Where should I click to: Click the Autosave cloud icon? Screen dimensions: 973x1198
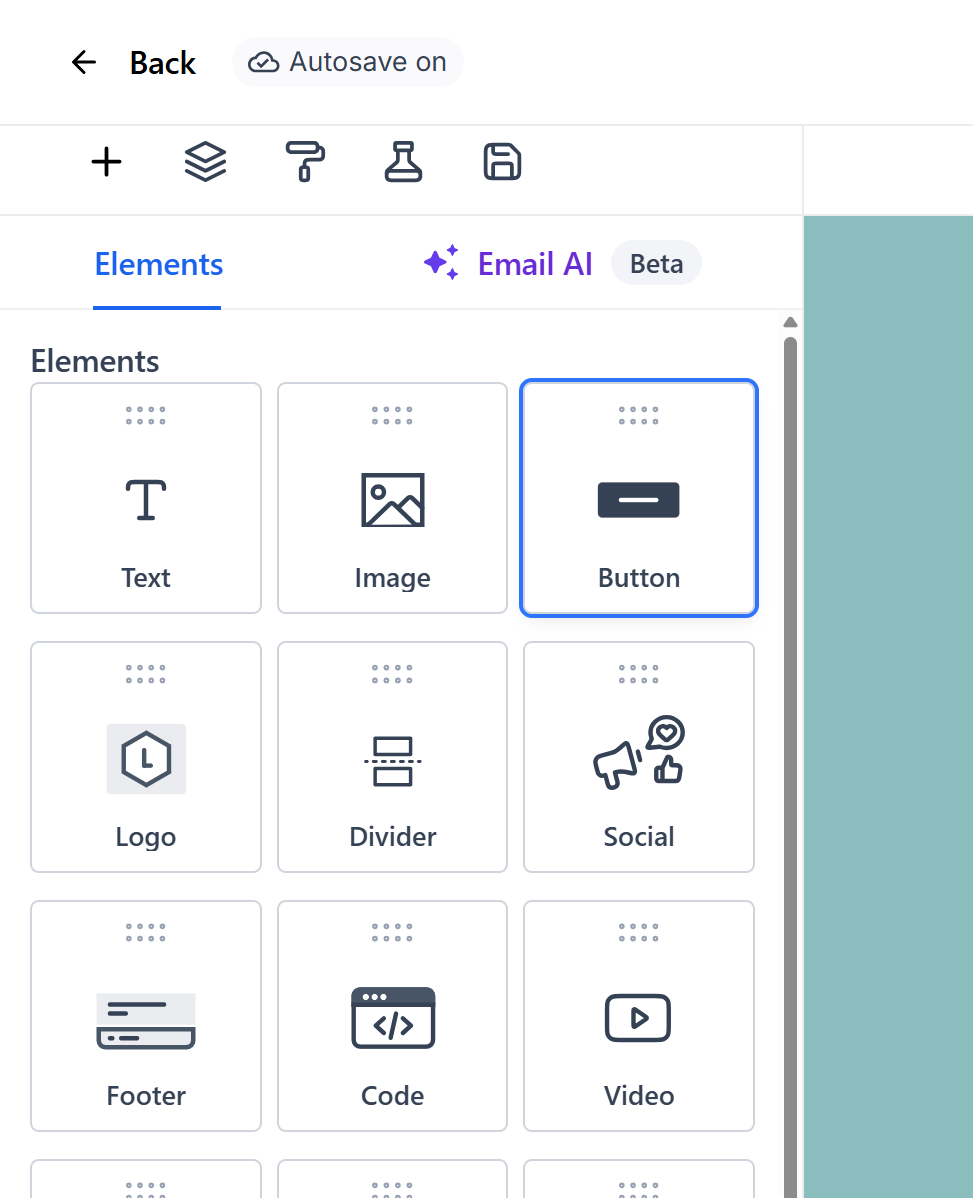click(262, 61)
